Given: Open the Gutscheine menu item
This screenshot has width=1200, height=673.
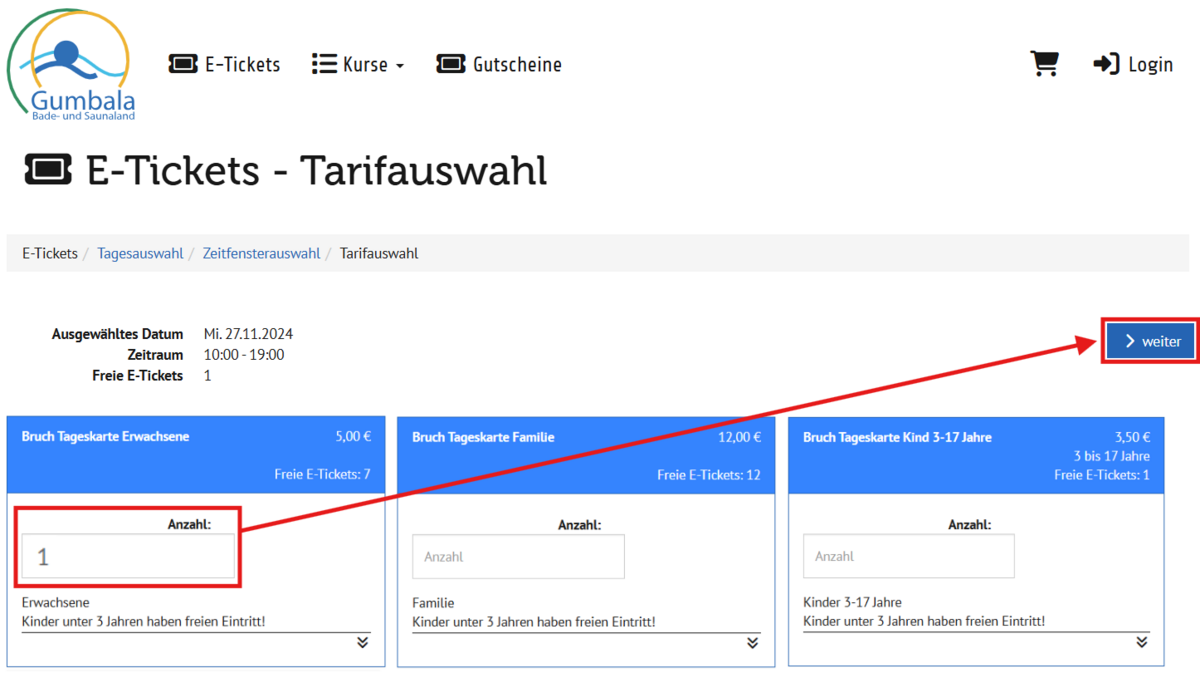Looking at the screenshot, I should click(x=517, y=64).
